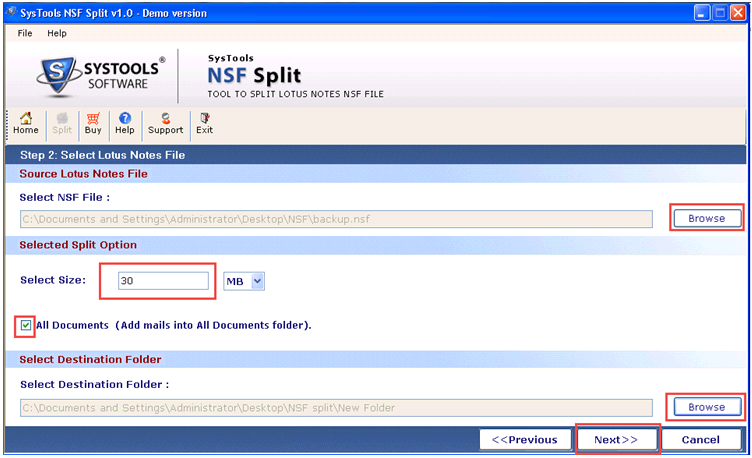Screen dimensions: 752x458
Task: Close the NSF Split window
Action: pos(738,13)
